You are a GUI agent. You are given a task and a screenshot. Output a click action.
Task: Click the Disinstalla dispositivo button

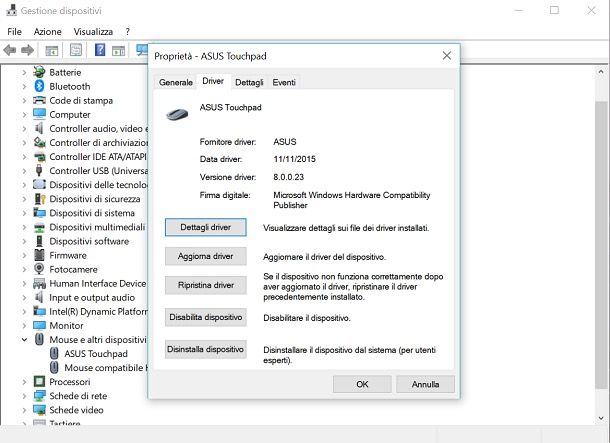(205, 349)
